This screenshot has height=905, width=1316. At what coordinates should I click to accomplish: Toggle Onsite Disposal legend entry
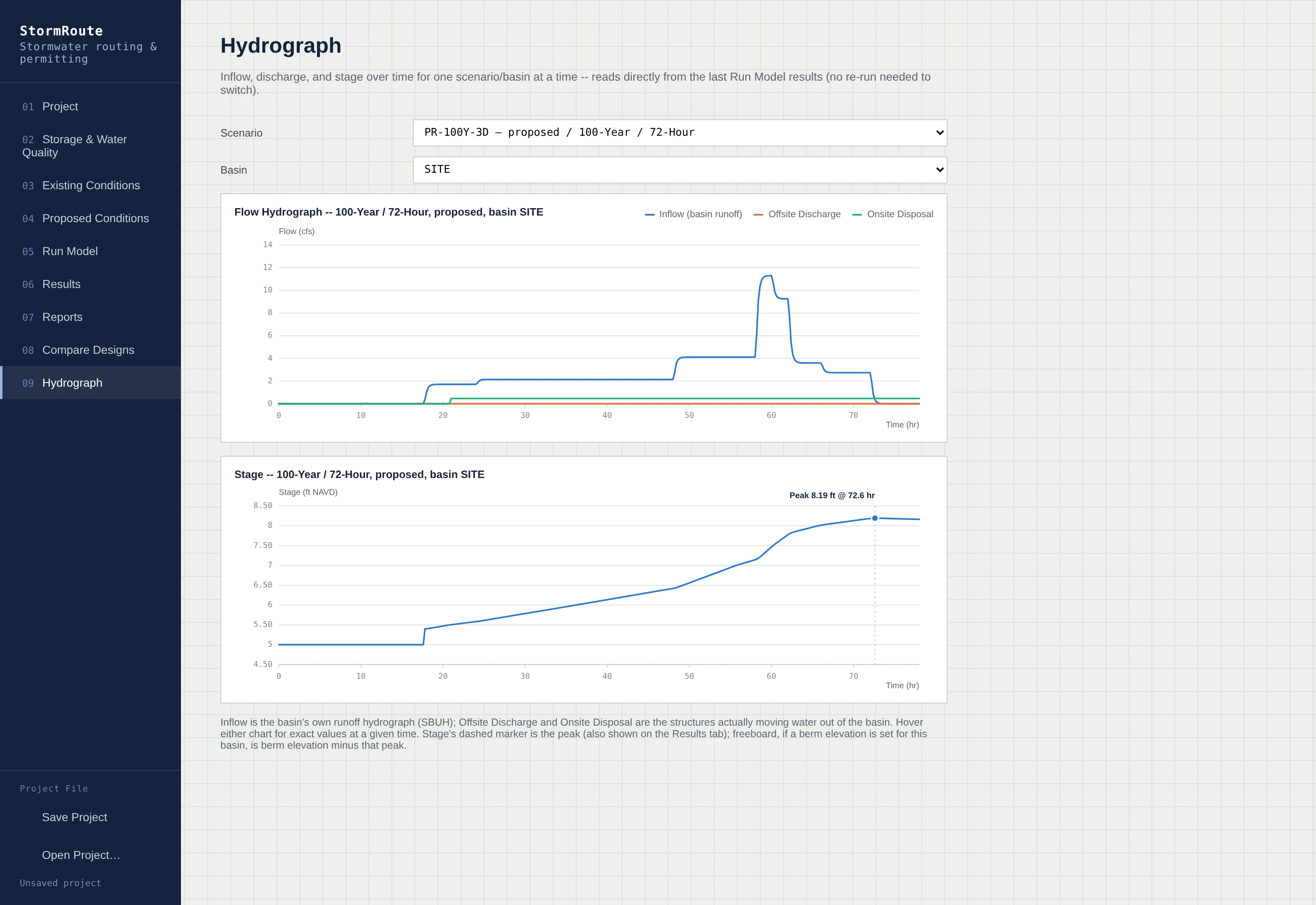(x=893, y=214)
